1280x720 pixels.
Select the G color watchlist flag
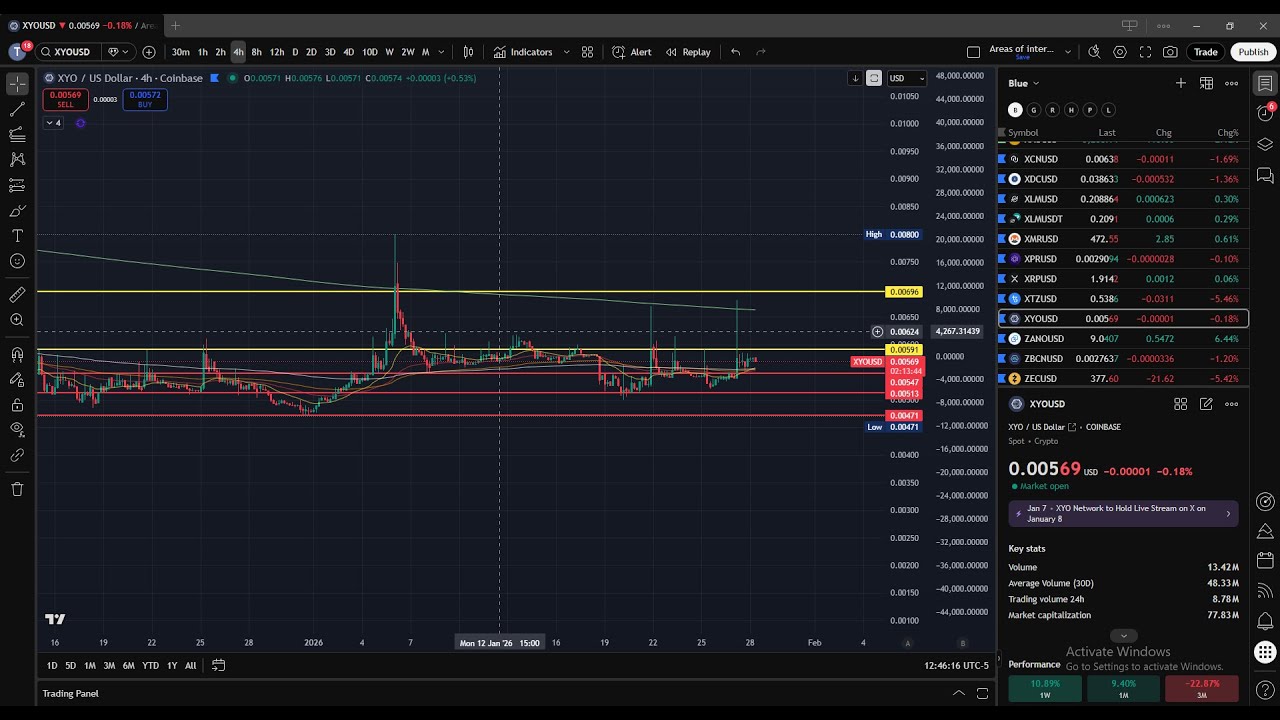[x=1034, y=110]
